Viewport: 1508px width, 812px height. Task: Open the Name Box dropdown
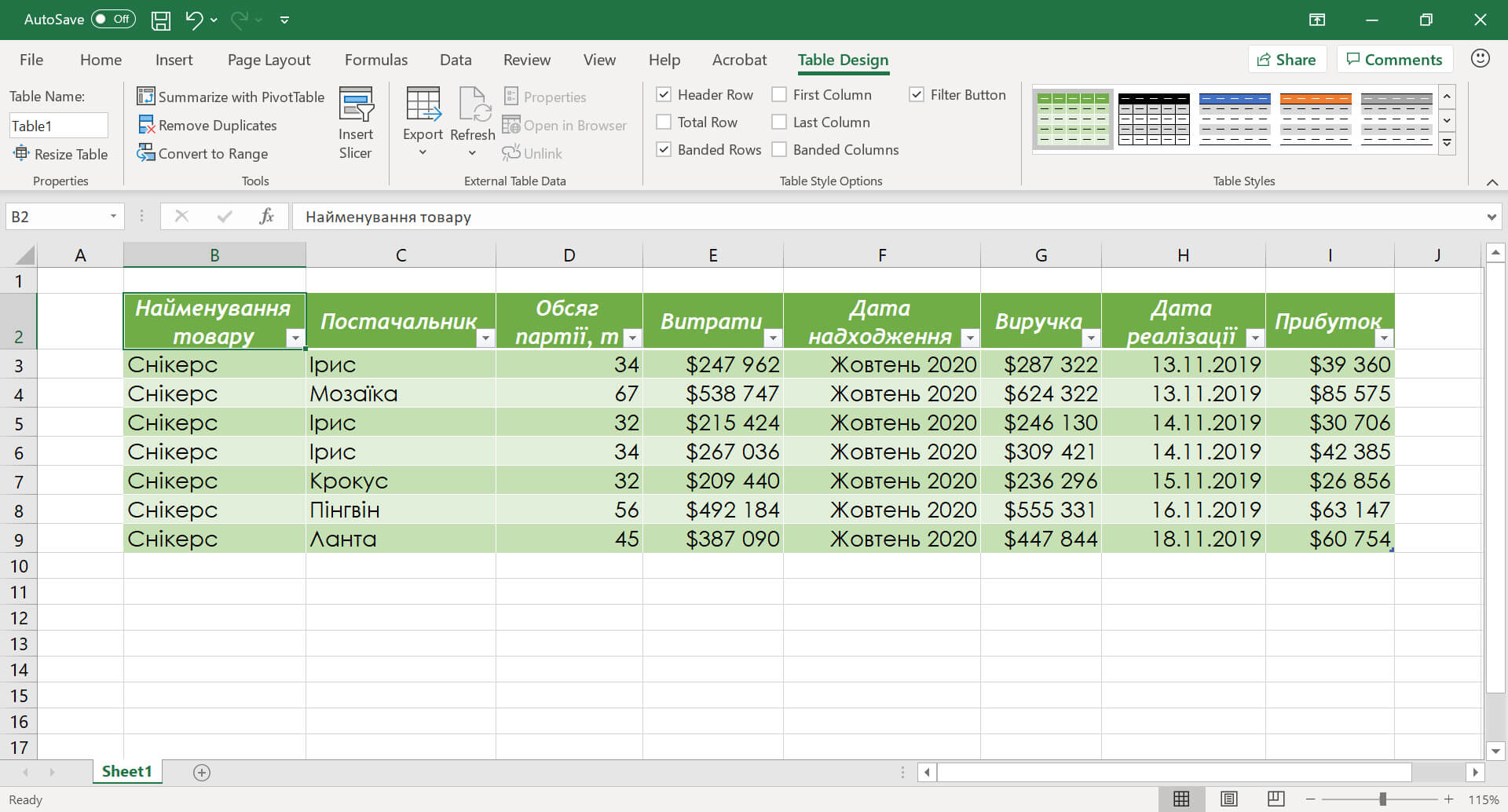point(112,216)
